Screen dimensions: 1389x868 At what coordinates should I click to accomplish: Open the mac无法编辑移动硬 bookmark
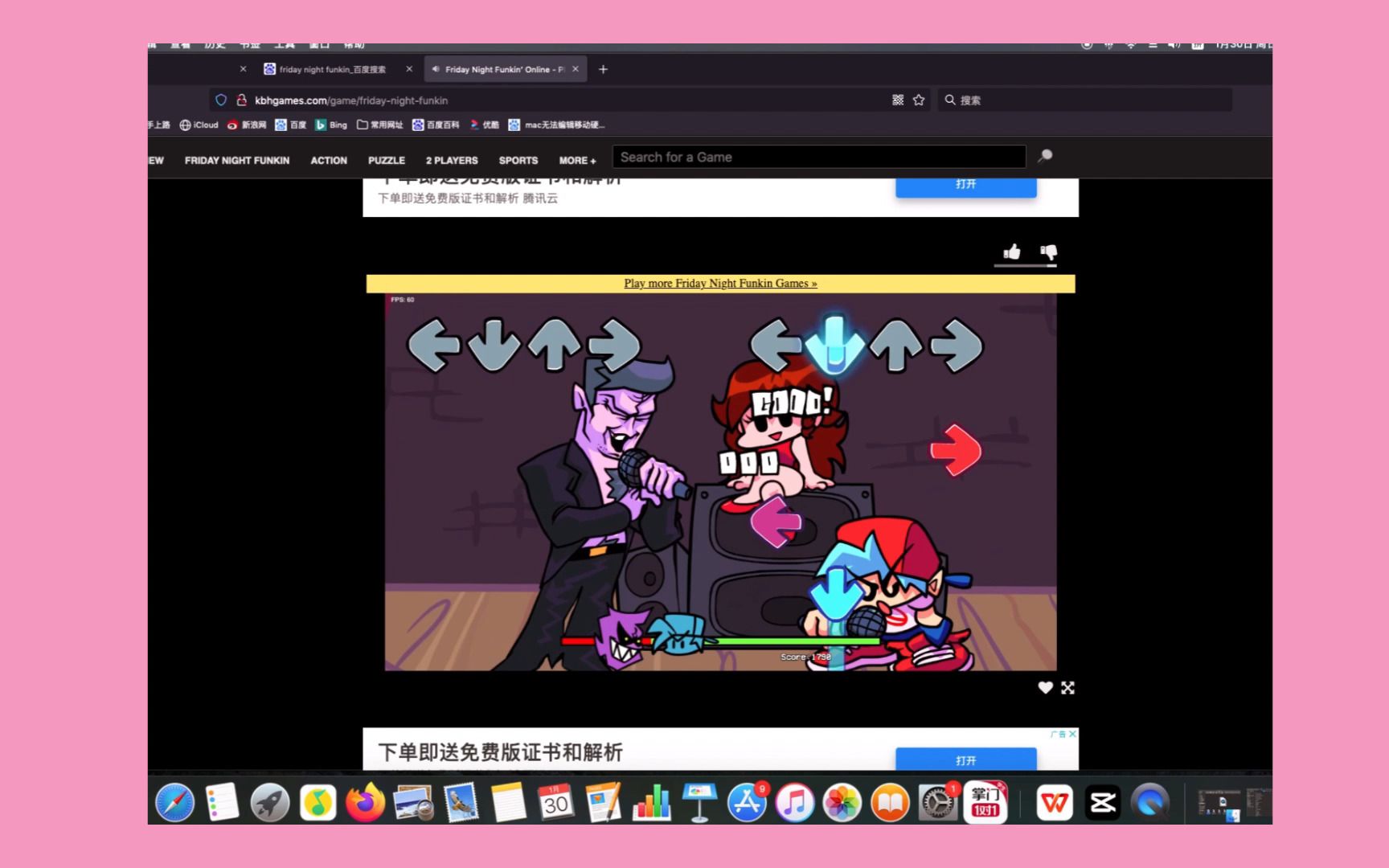point(556,125)
